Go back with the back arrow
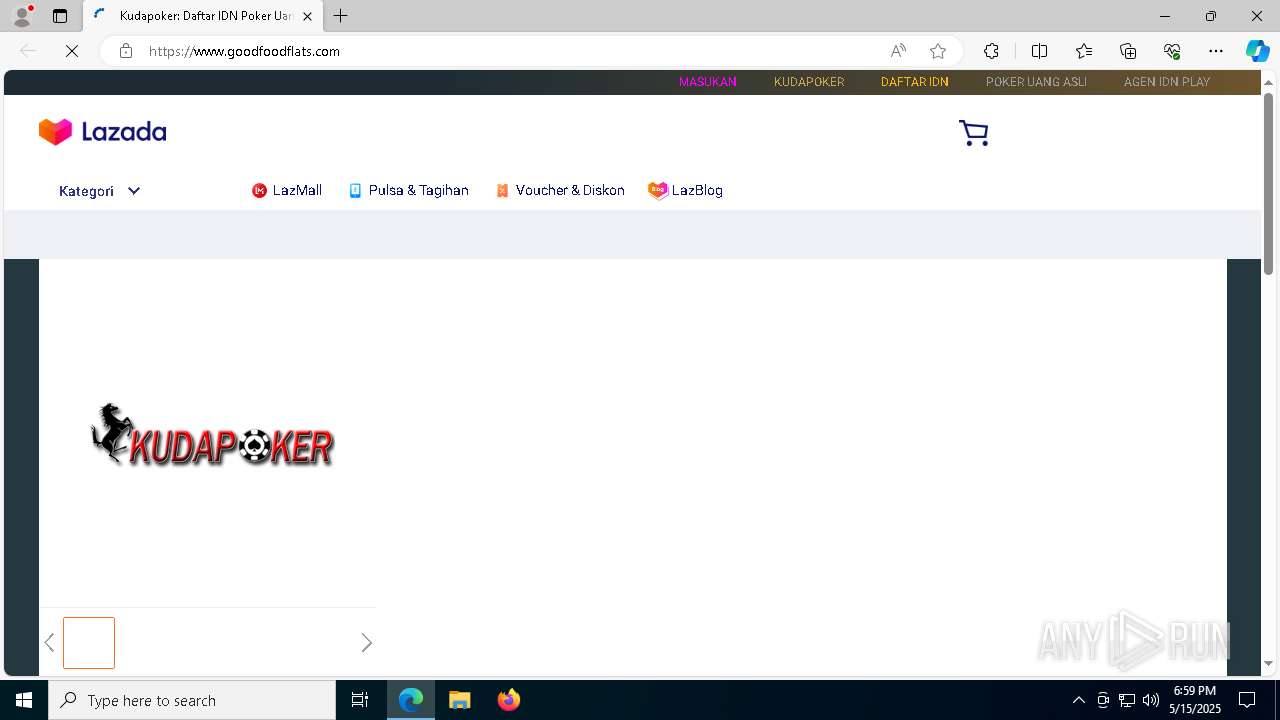 coord(28,51)
